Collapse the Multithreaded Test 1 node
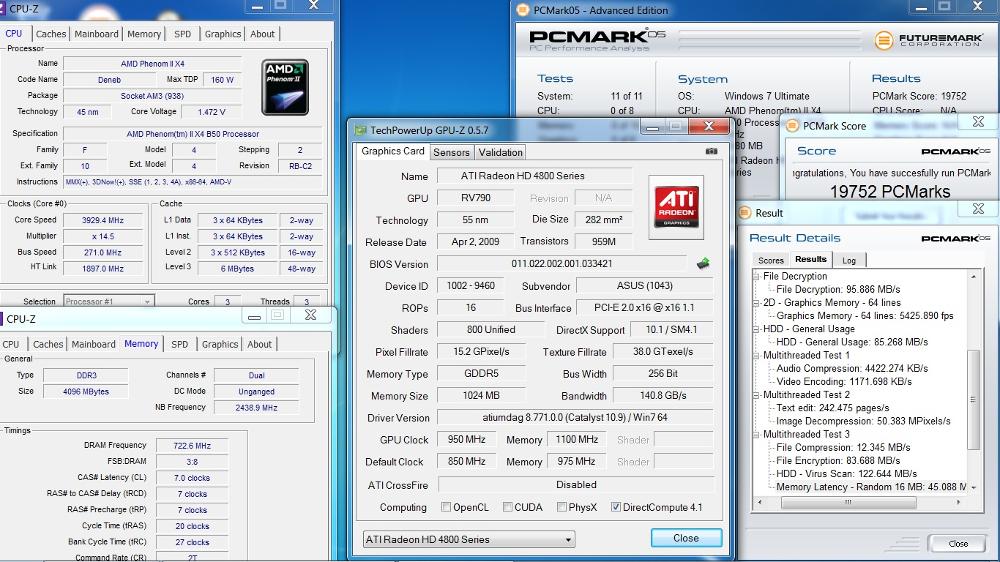 [x=757, y=355]
